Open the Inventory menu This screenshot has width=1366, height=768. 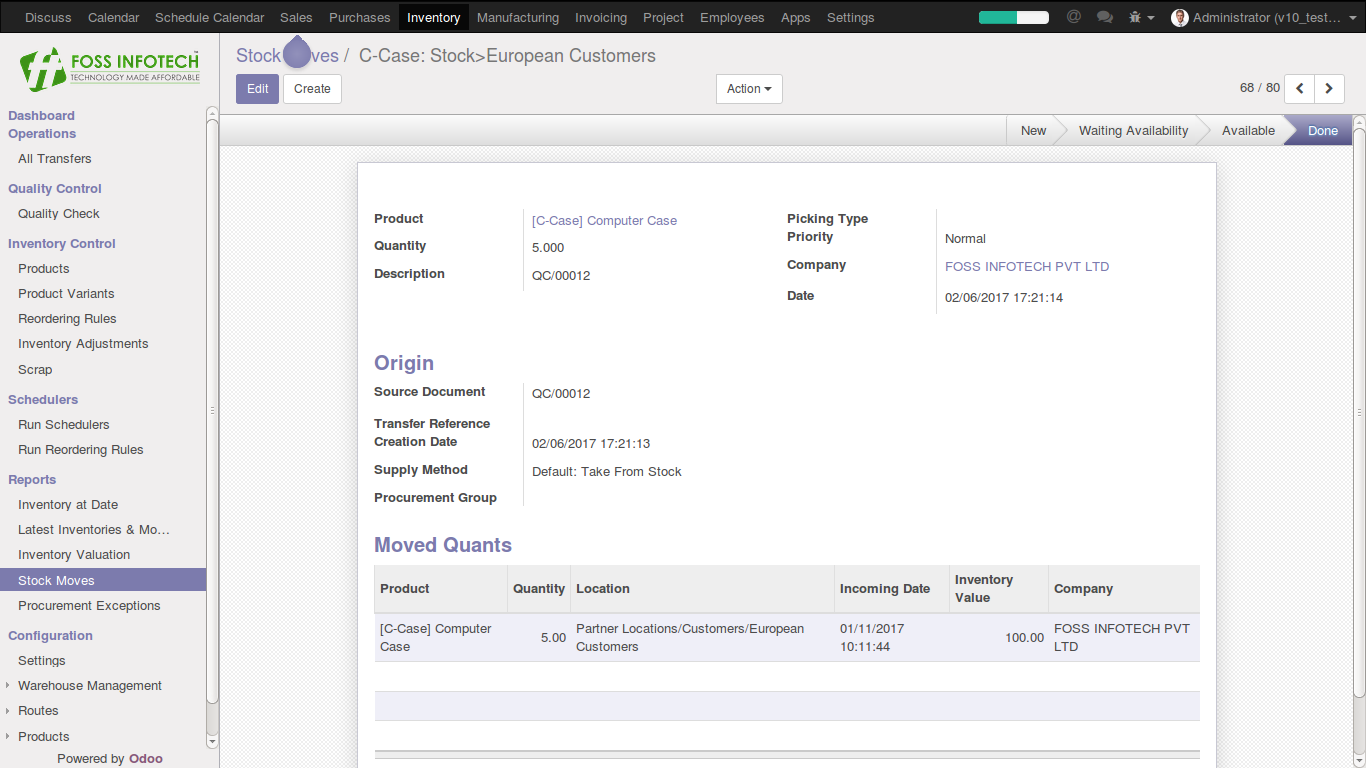[434, 17]
